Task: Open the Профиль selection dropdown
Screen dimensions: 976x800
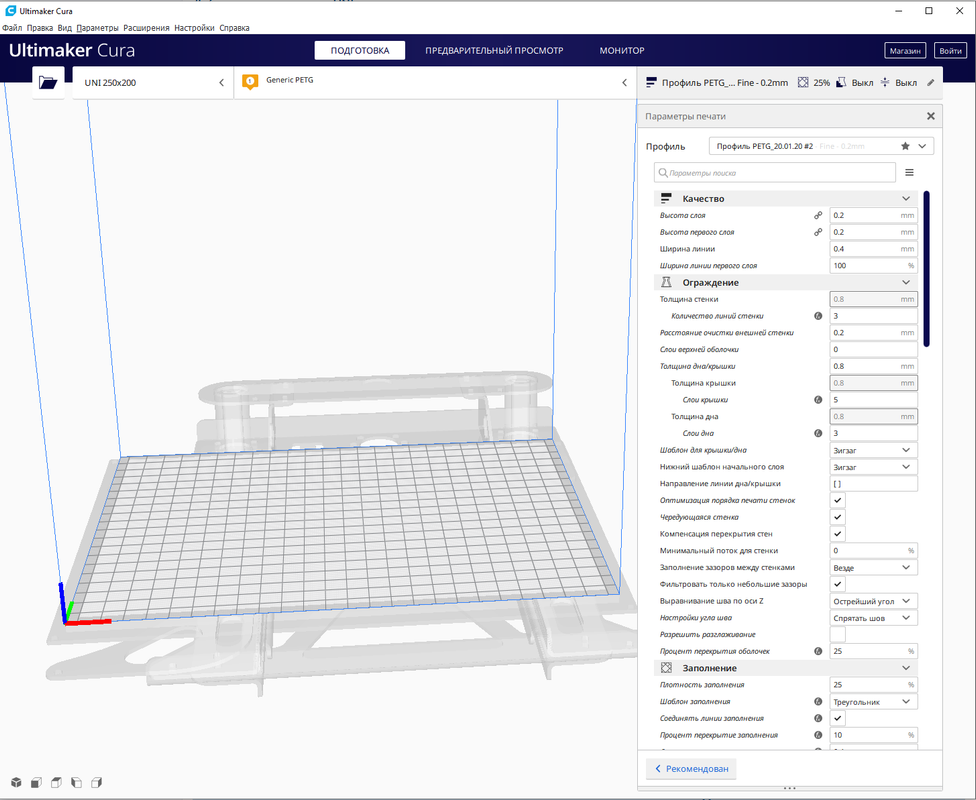Action: pos(821,146)
